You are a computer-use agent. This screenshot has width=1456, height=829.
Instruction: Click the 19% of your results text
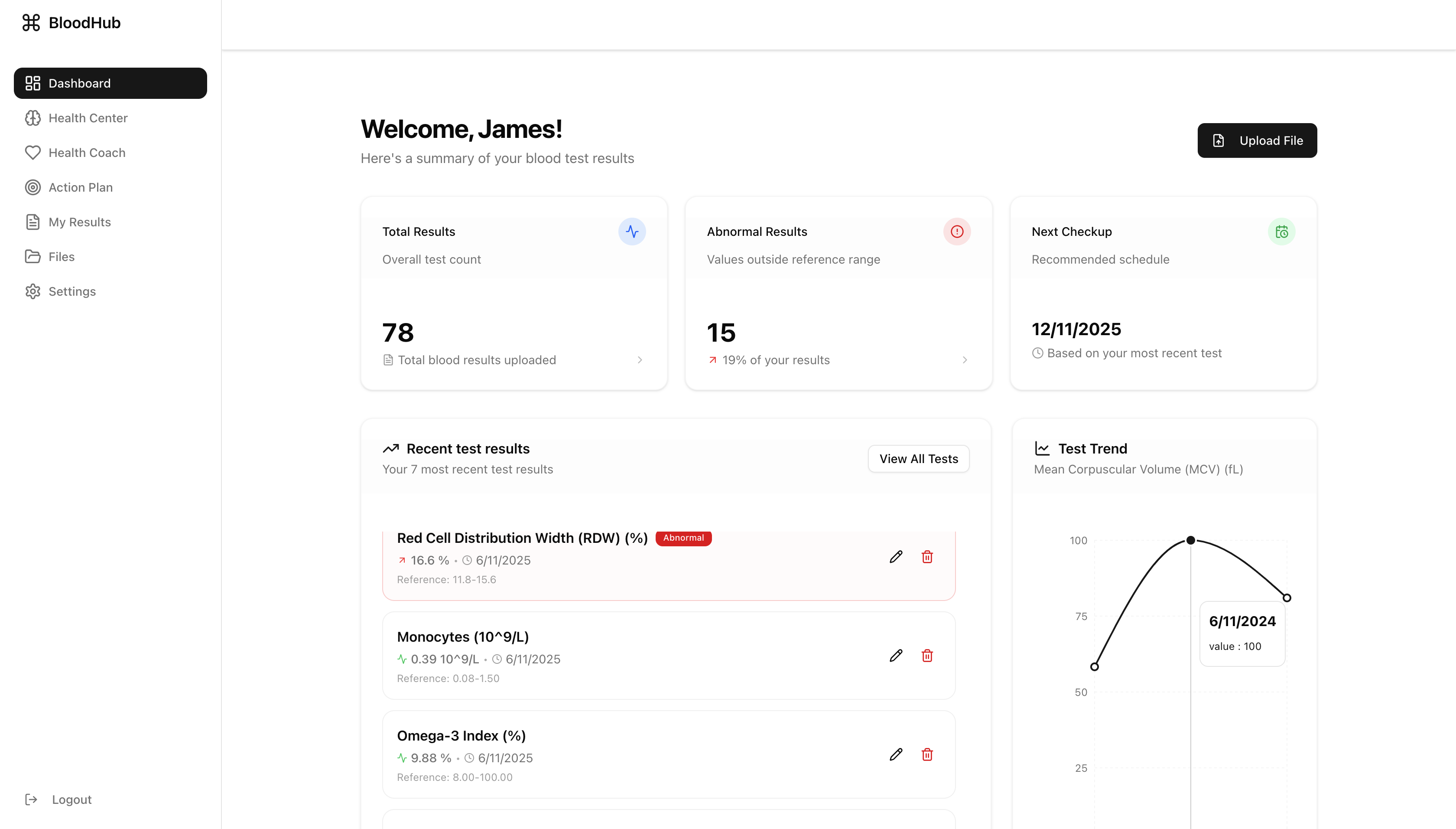tap(776, 360)
